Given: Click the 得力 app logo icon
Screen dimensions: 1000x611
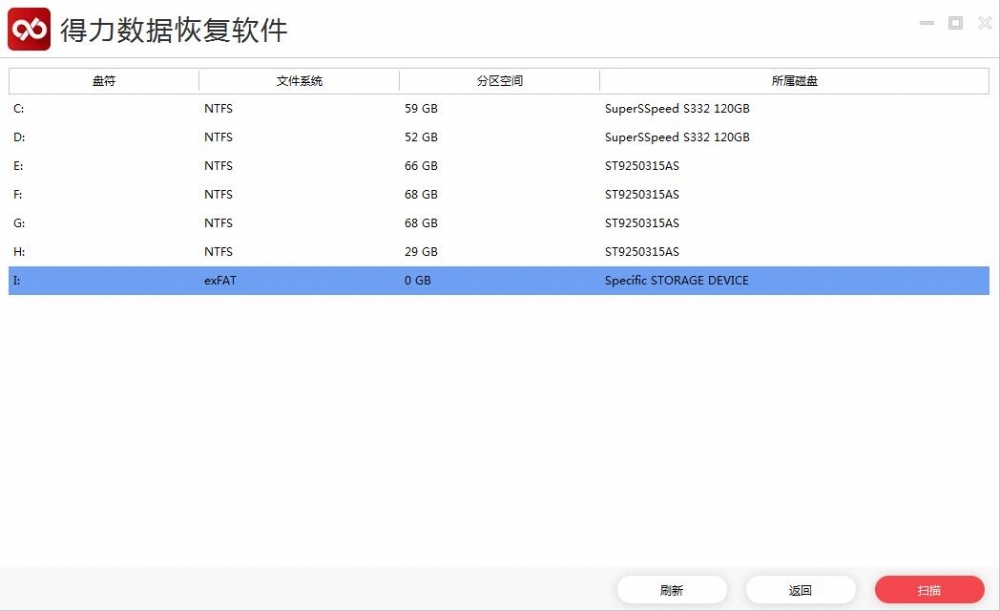Looking at the screenshot, I should coord(30,29).
